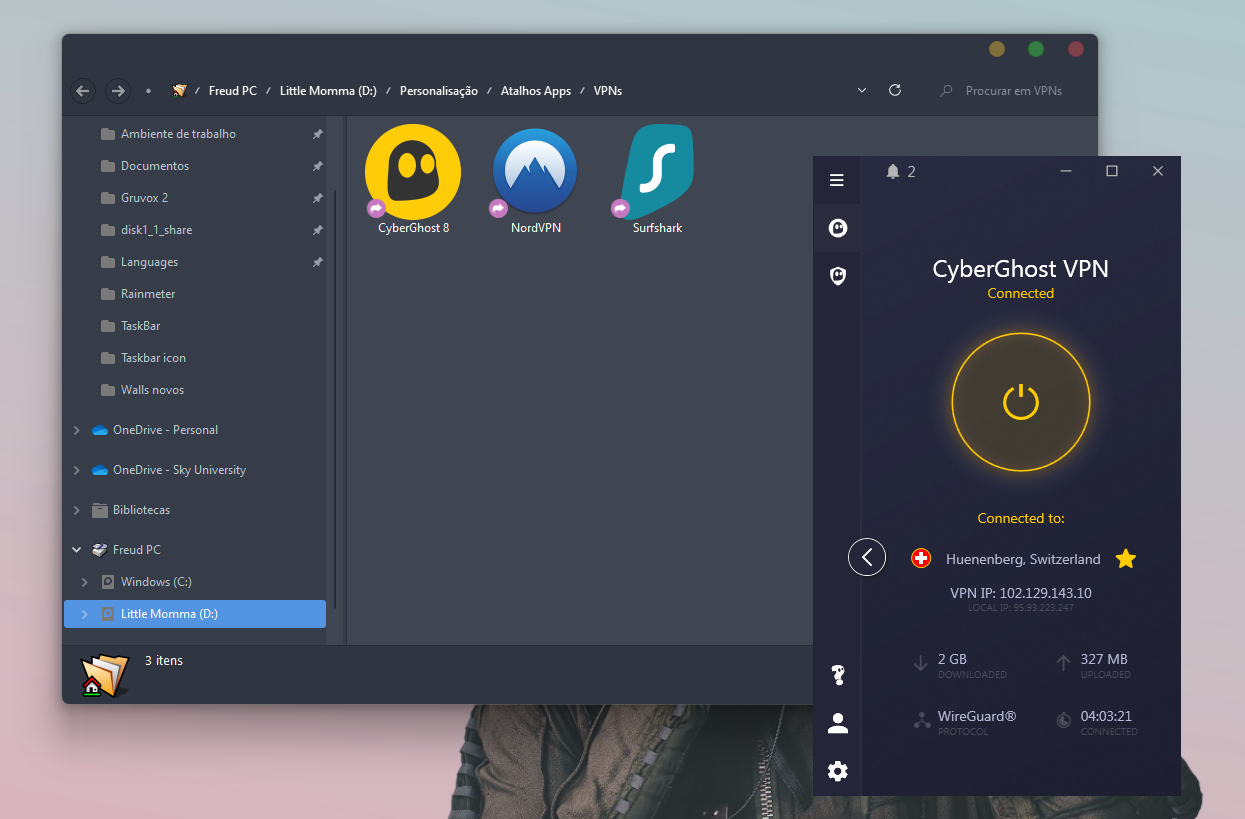Click the Switzerland flag icon

[x=921, y=558]
